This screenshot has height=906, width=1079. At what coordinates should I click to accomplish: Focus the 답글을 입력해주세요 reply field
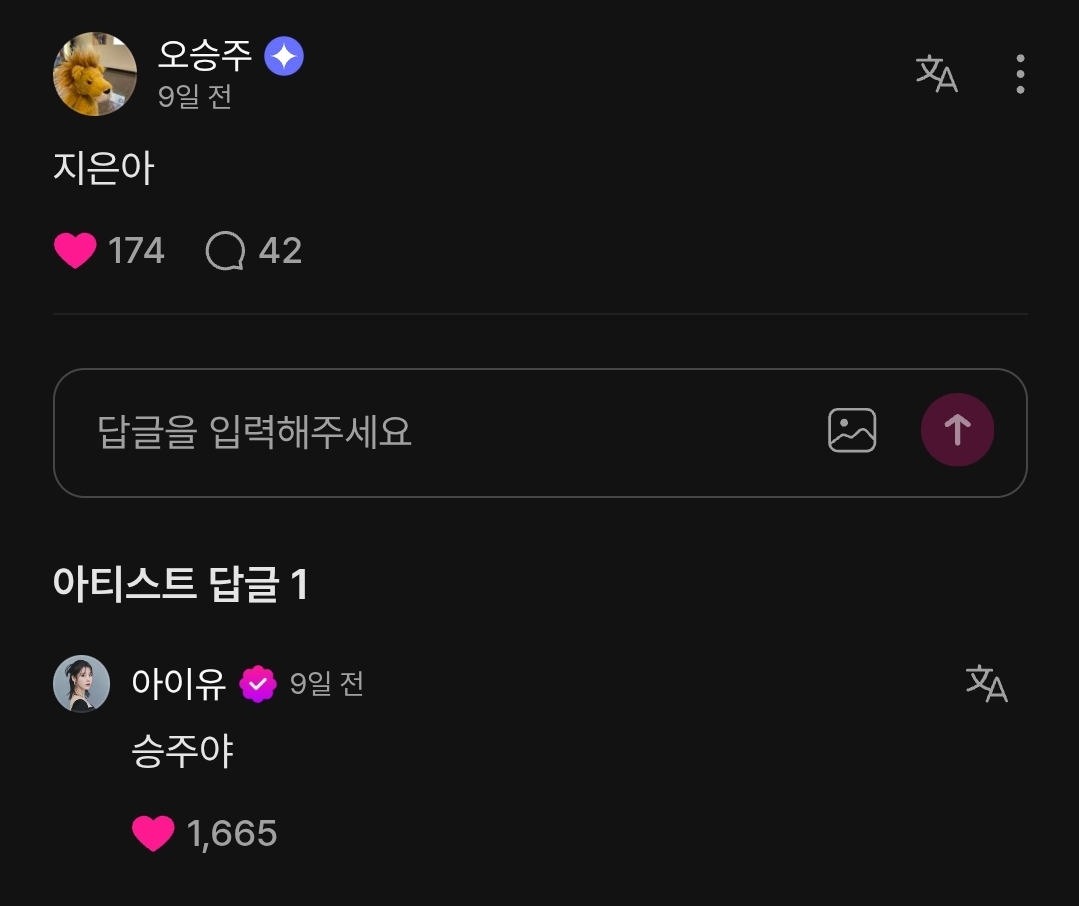440,432
